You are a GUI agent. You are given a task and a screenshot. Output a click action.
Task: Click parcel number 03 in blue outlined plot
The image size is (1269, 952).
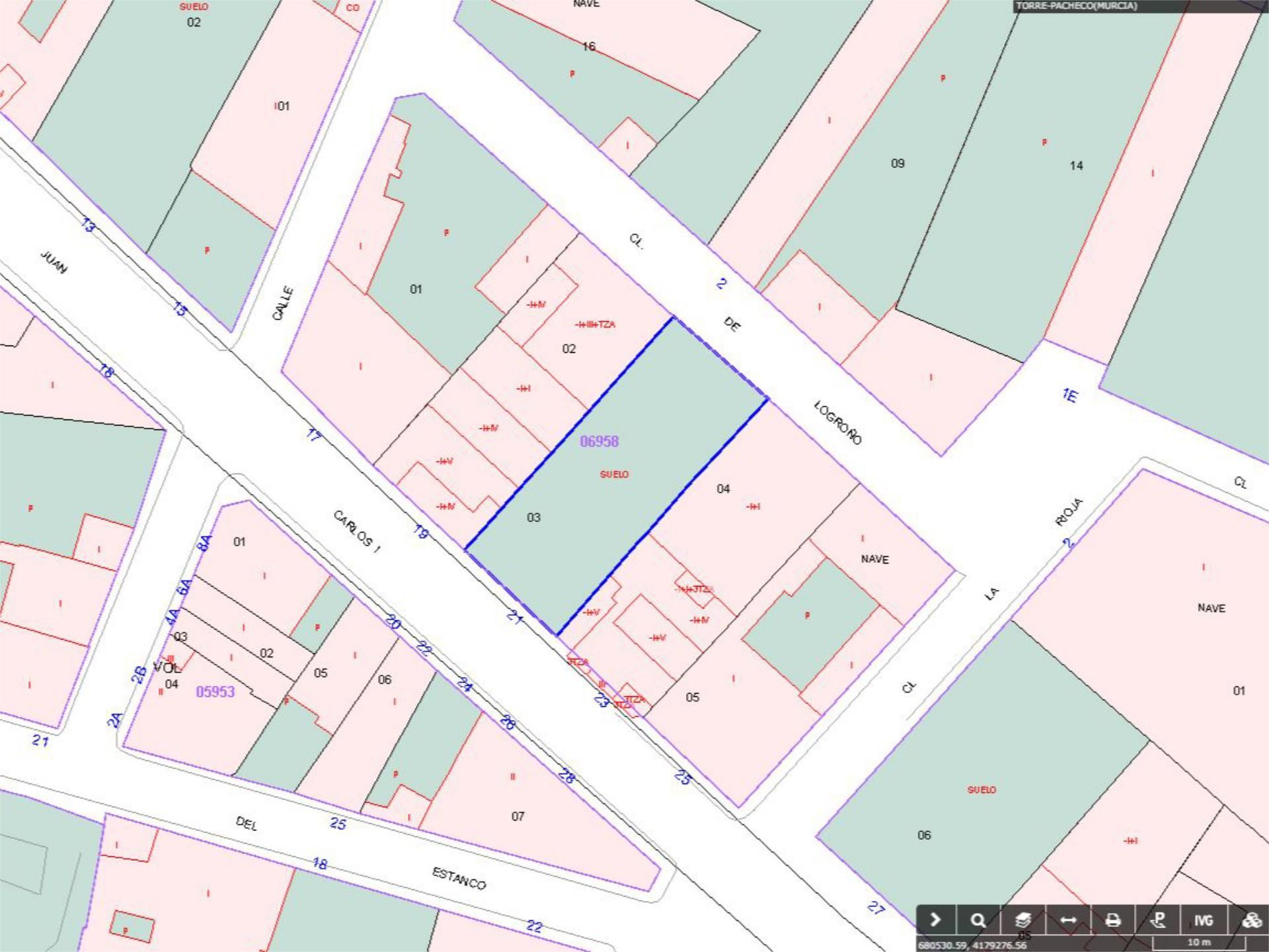533,517
